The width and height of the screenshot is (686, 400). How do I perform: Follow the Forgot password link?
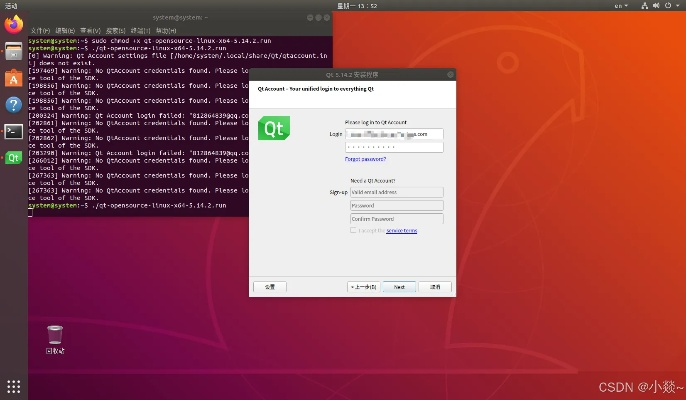click(x=365, y=159)
